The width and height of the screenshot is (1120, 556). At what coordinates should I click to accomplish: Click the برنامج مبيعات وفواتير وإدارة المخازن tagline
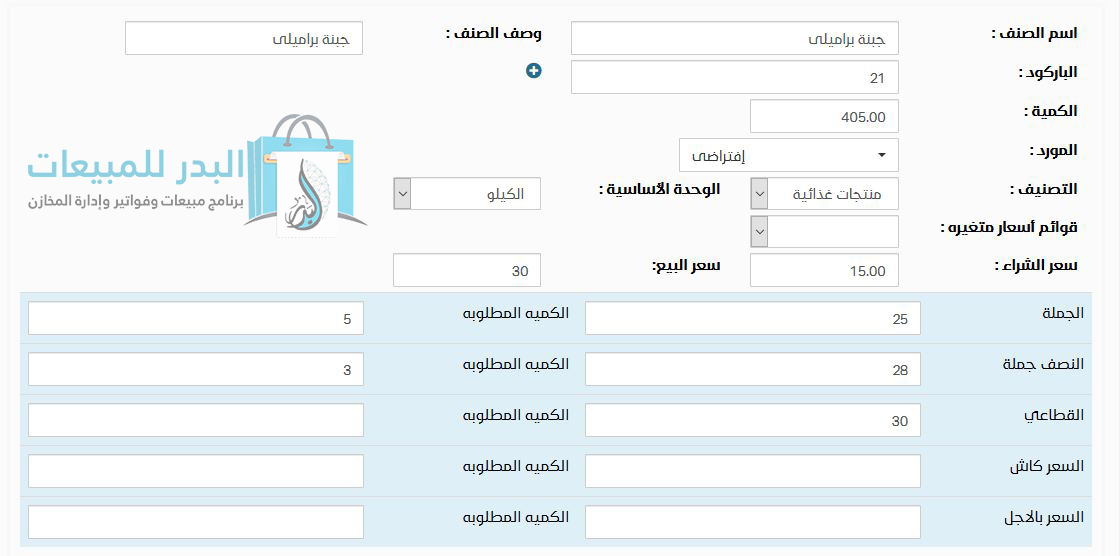tap(136, 202)
